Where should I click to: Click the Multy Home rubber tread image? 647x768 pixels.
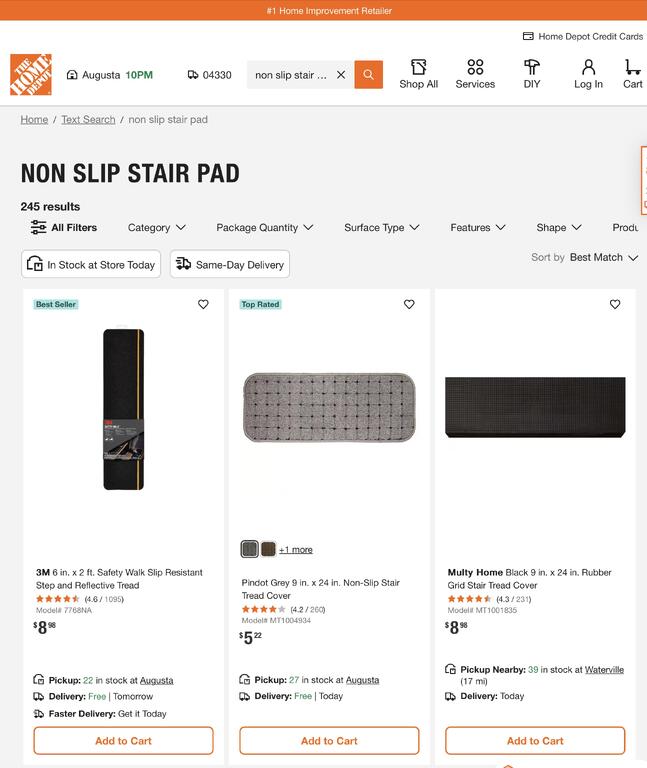pyautogui.click(x=535, y=407)
